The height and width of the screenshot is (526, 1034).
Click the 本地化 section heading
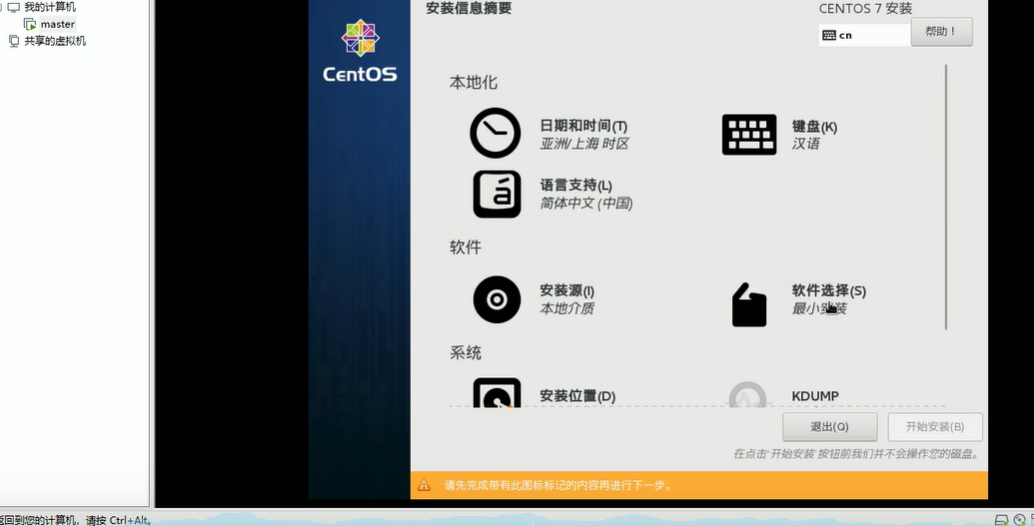point(473,82)
